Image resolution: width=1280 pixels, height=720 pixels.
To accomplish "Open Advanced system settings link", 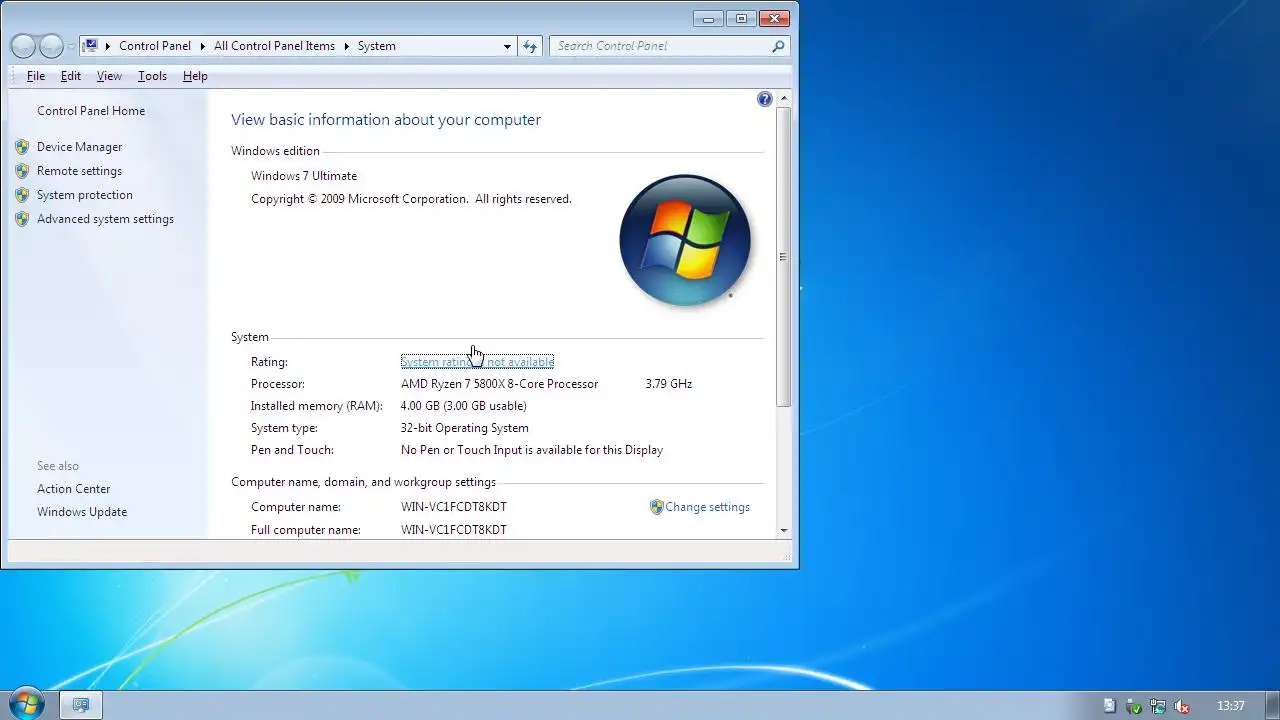I will pyautogui.click(x=105, y=219).
